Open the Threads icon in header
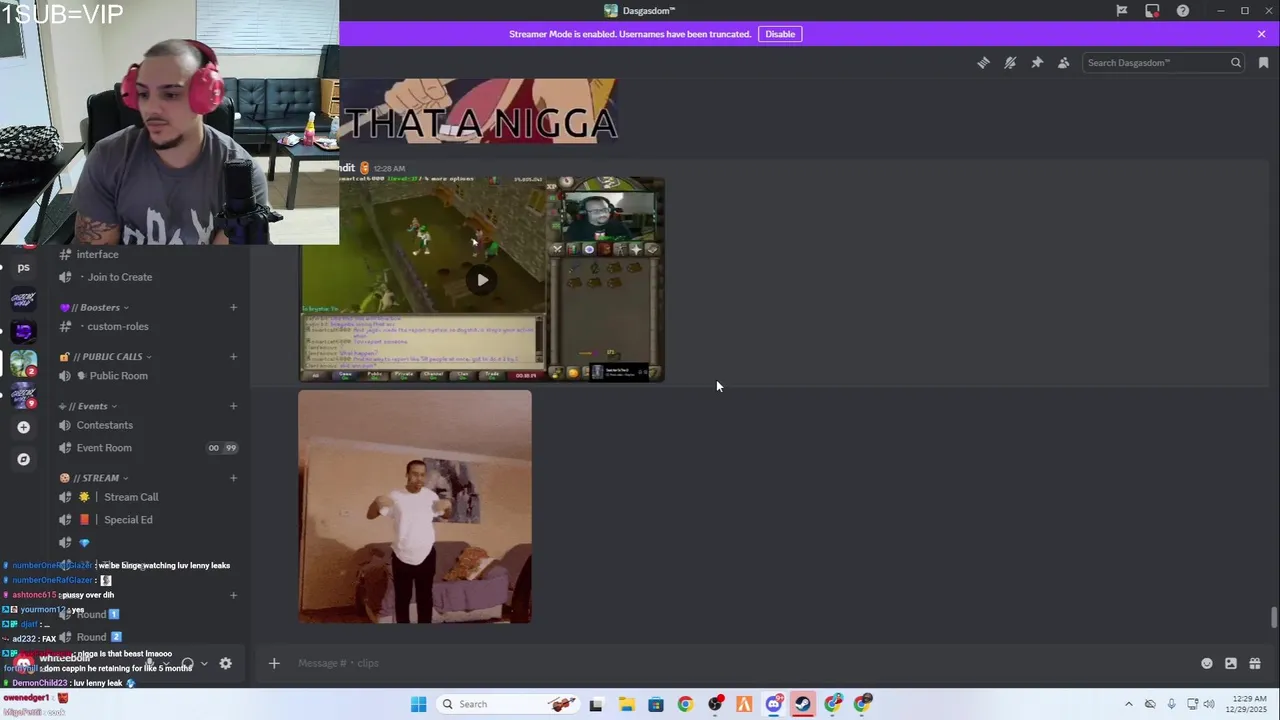 (x=983, y=62)
